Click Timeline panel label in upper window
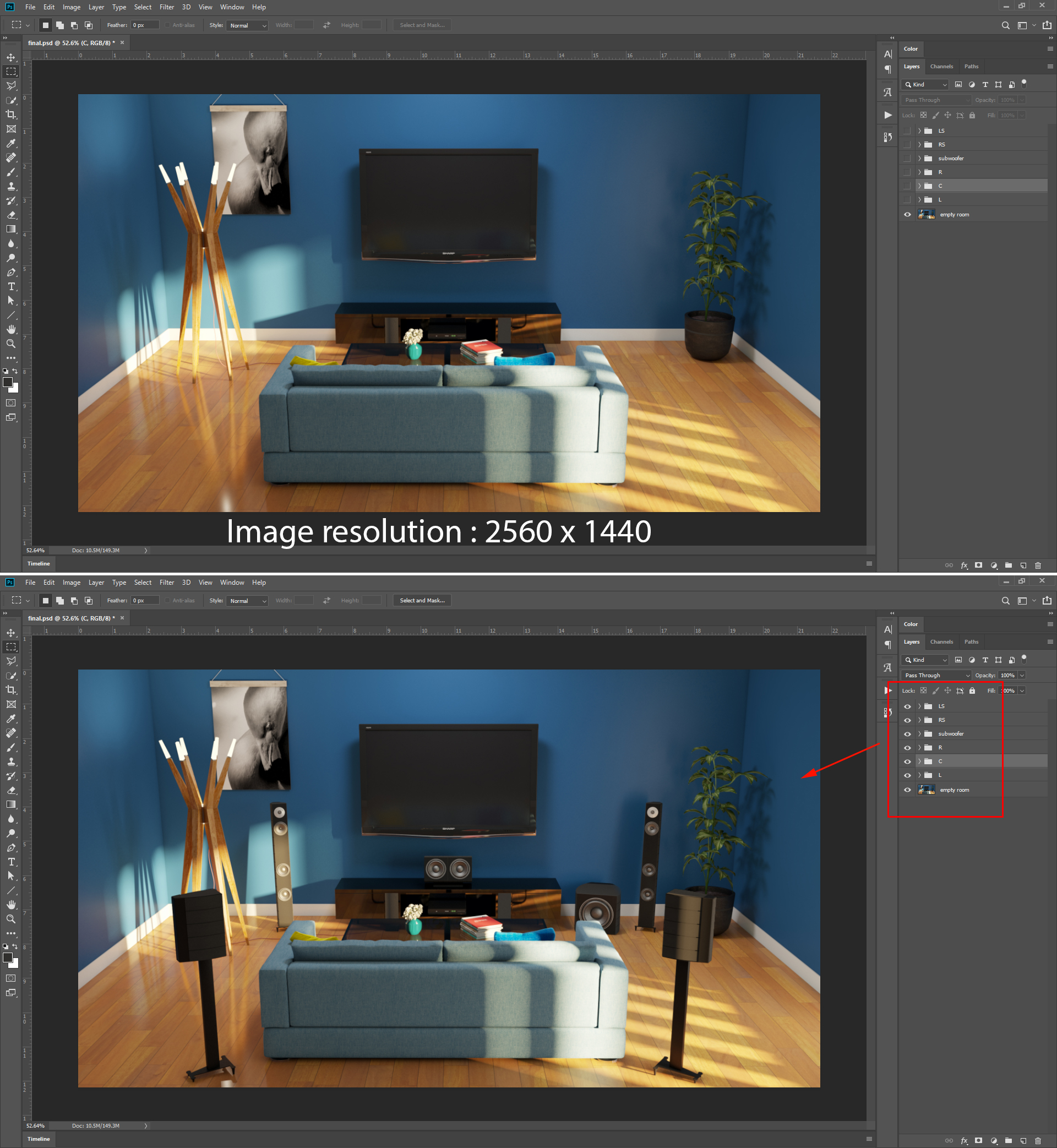This screenshot has height=1148, width=1057. [39, 563]
